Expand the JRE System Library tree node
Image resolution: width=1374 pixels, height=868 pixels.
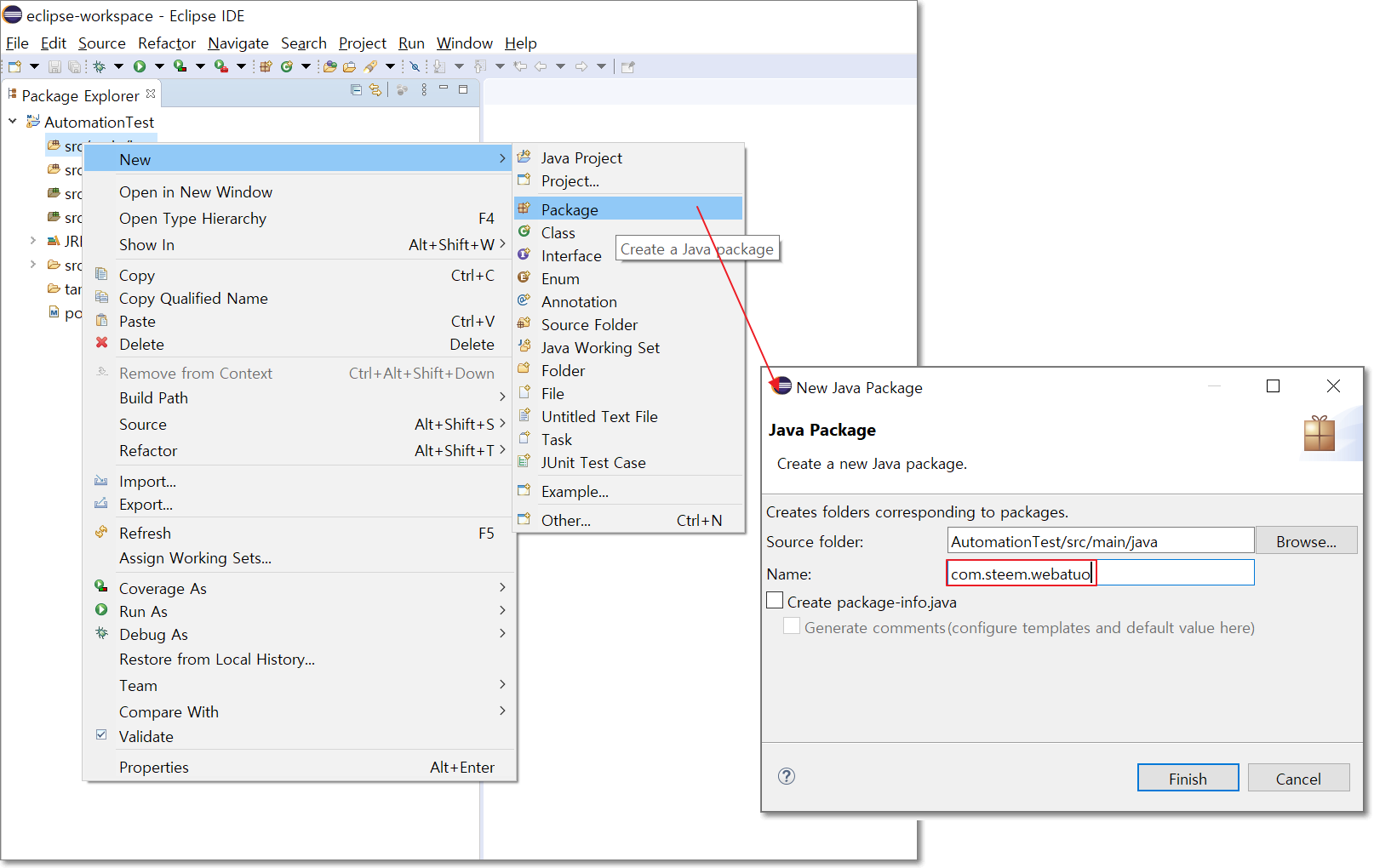coord(33,241)
